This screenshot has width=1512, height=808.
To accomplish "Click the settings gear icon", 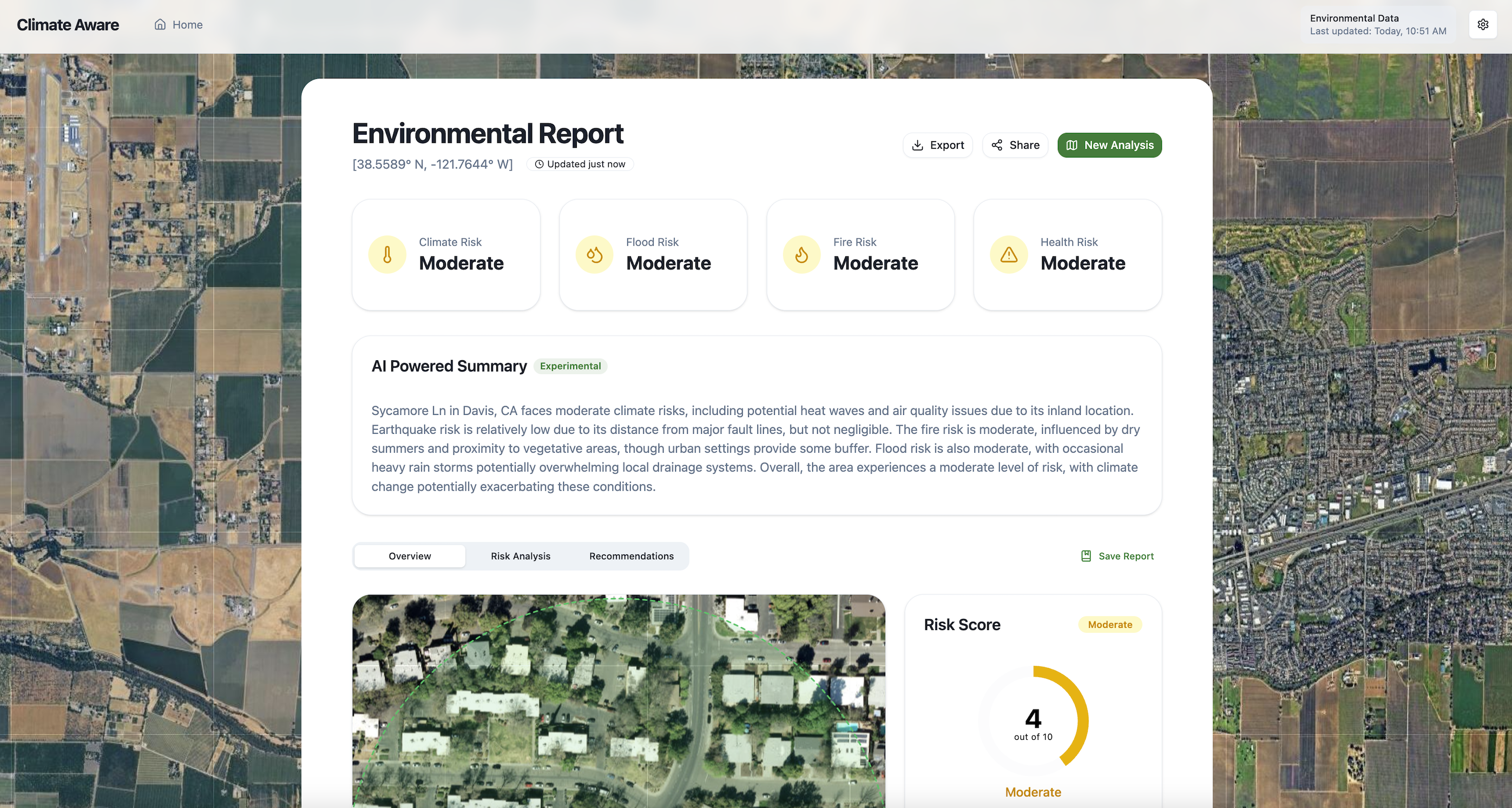I will [1483, 25].
